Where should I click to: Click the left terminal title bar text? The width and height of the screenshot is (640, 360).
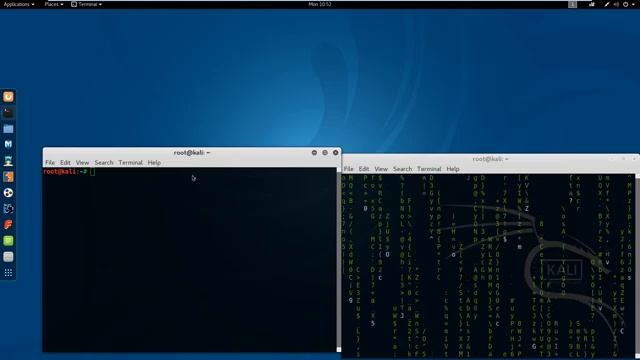tap(192, 153)
